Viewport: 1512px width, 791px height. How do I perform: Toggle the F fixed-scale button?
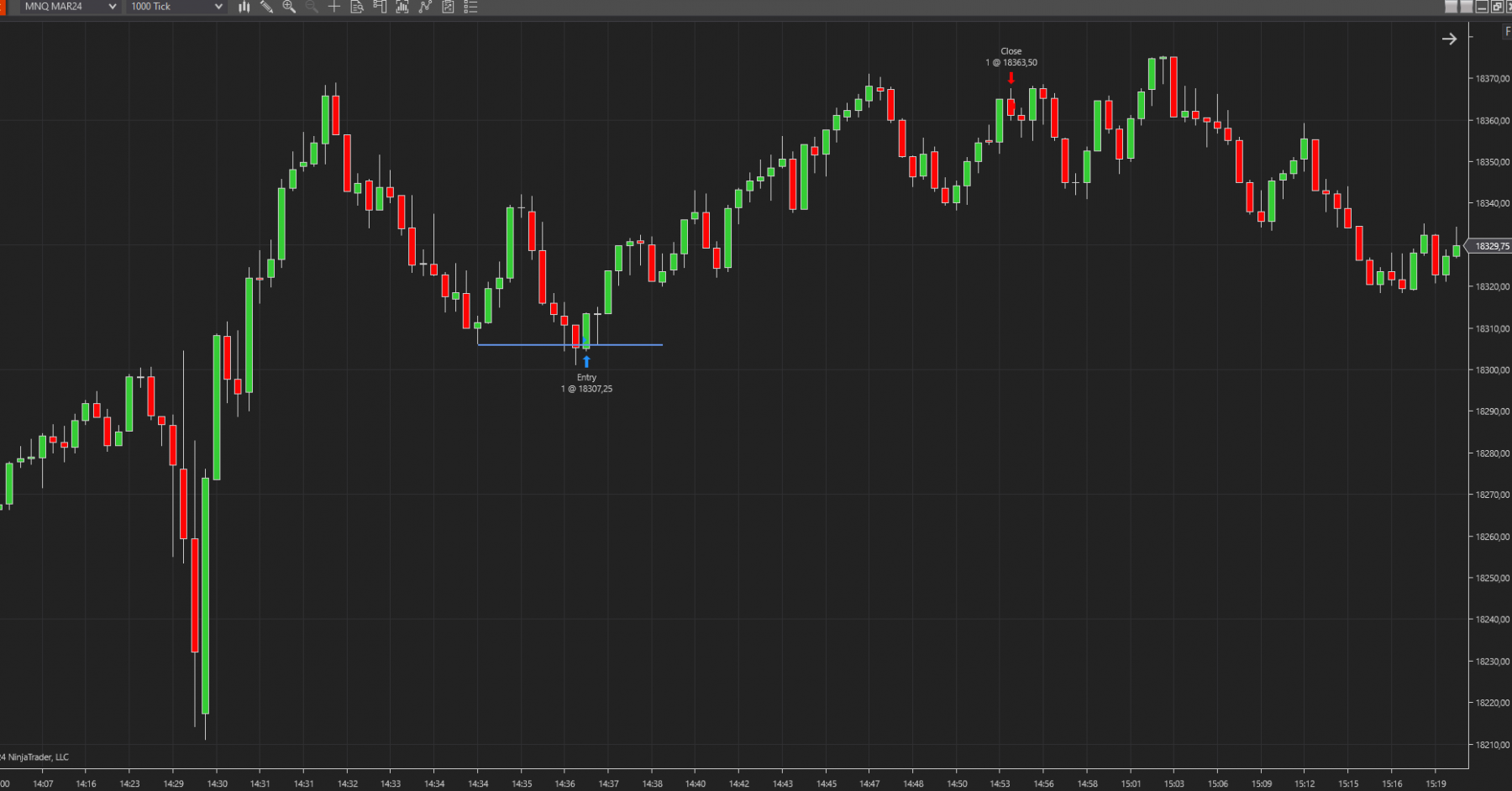tap(1507, 31)
